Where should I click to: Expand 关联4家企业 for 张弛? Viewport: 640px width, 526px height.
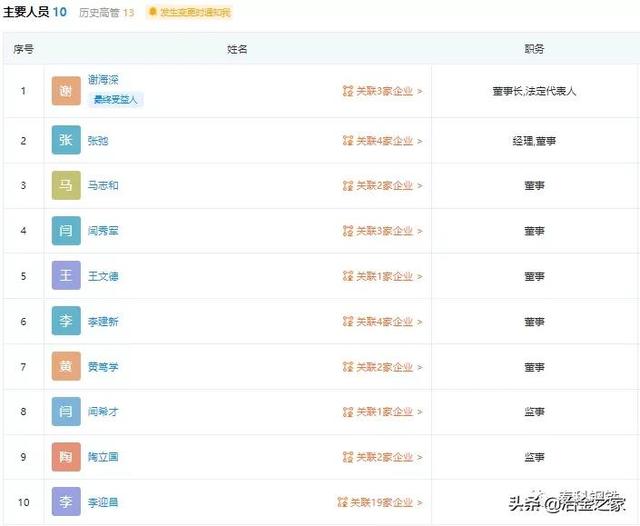pyautogui.click(x=382, y=141)
